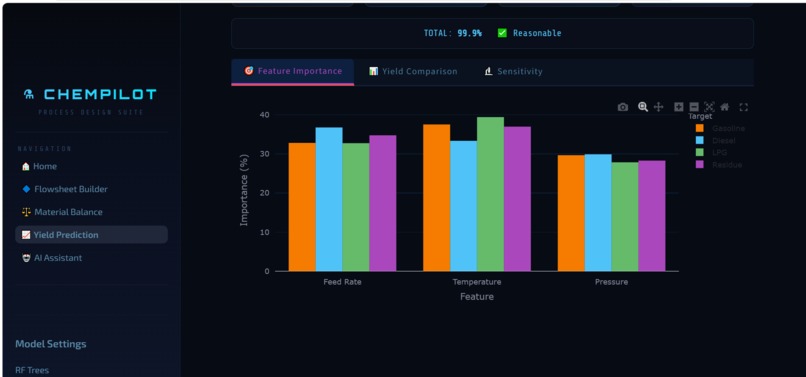
Task: Select the Zoom tool in the chart modebar
Action: tap(643, 106)
